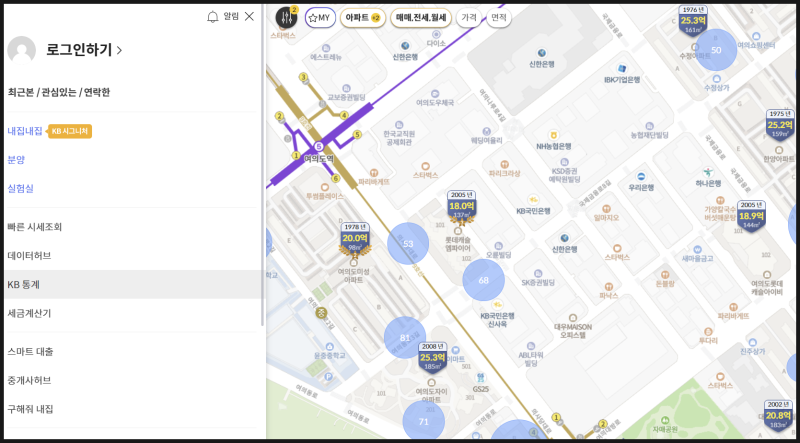Viewport: 800px width, 443px height.
Task: Open 세금계산기 menu item
Action: (x=29, y=313)
